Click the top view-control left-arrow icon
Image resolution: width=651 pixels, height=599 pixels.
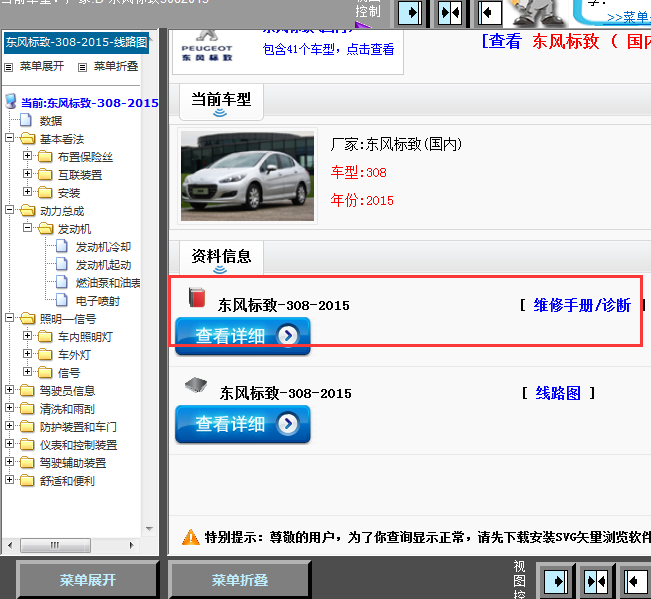(490, 13)
